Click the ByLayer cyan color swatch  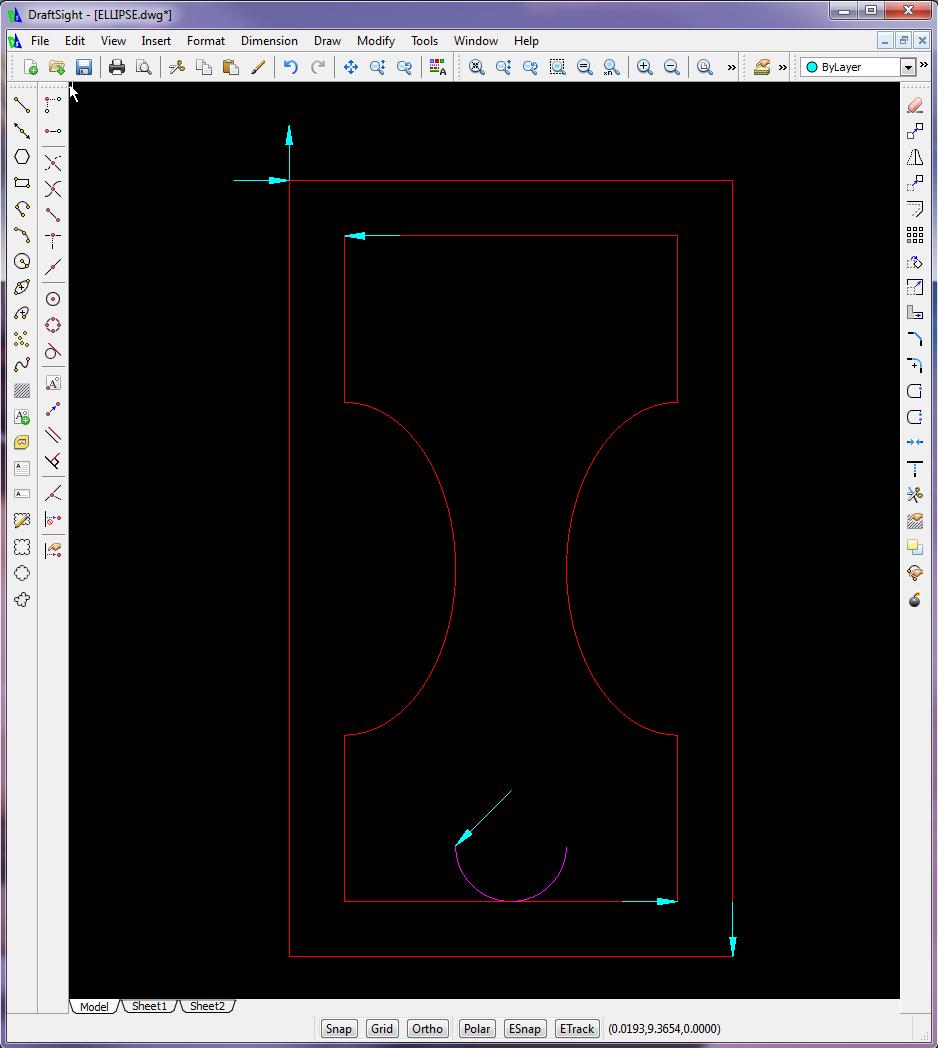coord(812,67)
